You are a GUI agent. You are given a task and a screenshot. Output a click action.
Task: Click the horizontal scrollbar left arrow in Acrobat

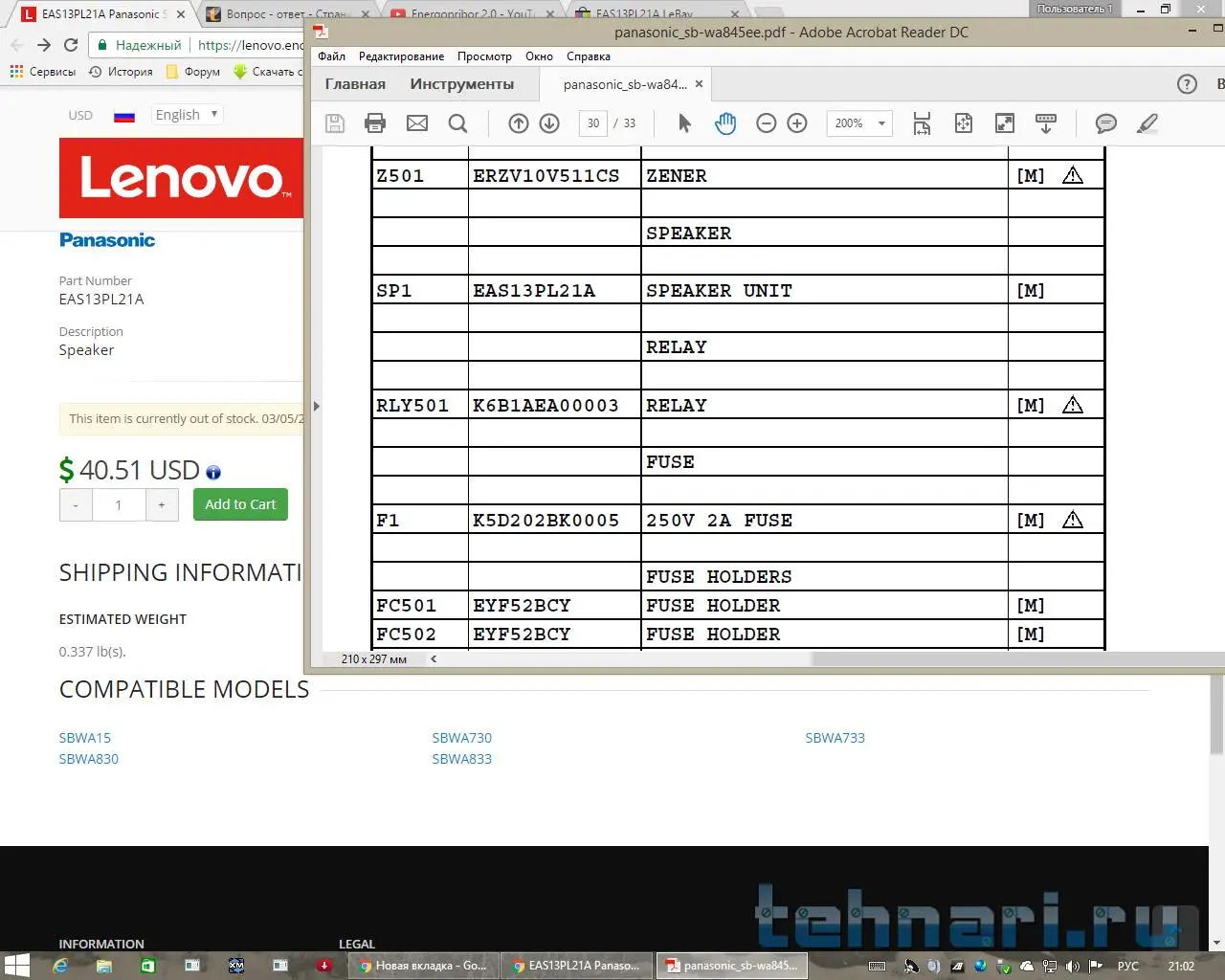(x=434, y=658)
